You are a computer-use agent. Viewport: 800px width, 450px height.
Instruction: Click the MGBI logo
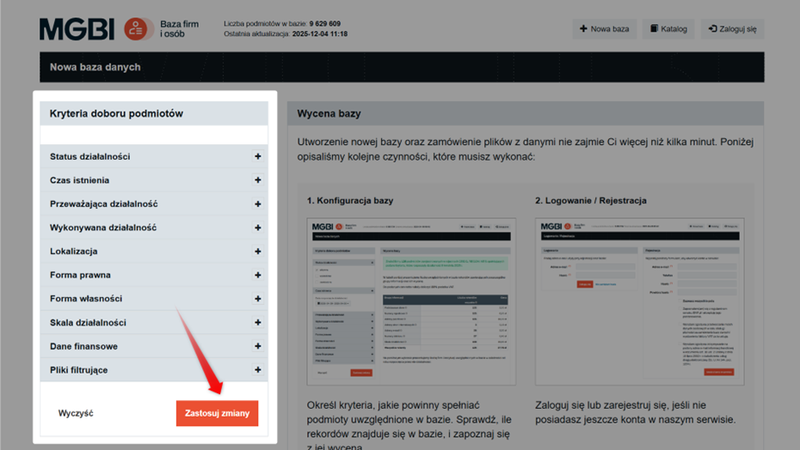(x=78, y=28)
